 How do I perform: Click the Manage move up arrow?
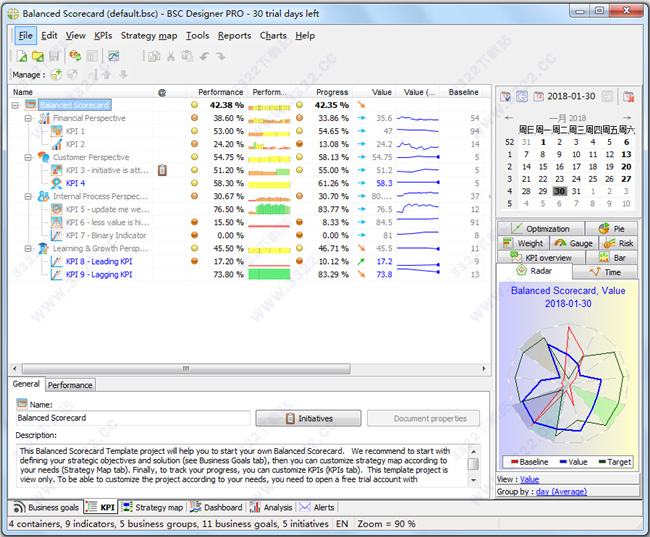point(107,75)
